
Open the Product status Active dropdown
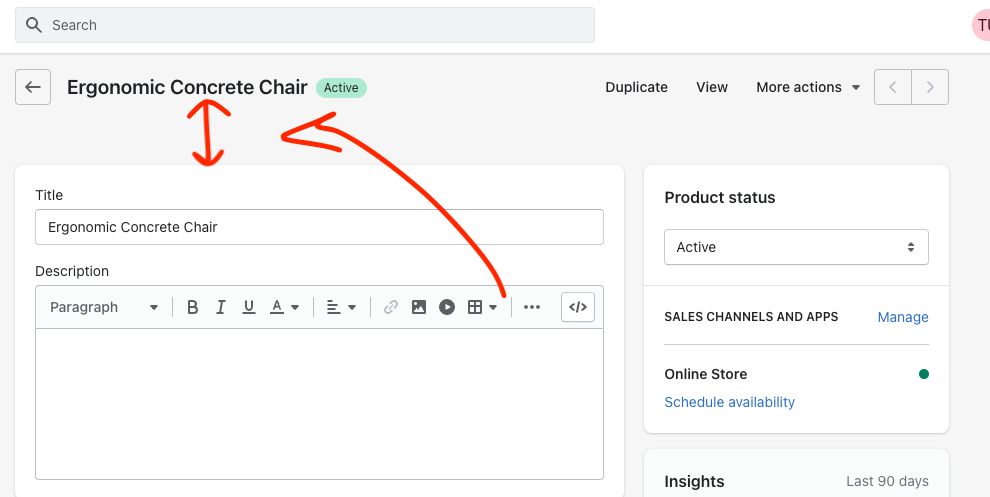[796, 247]
